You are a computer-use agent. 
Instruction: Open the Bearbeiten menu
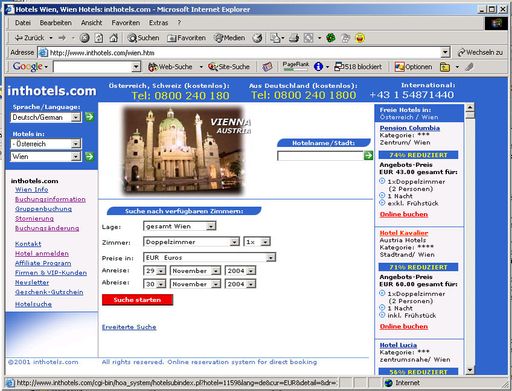point(56,23)
